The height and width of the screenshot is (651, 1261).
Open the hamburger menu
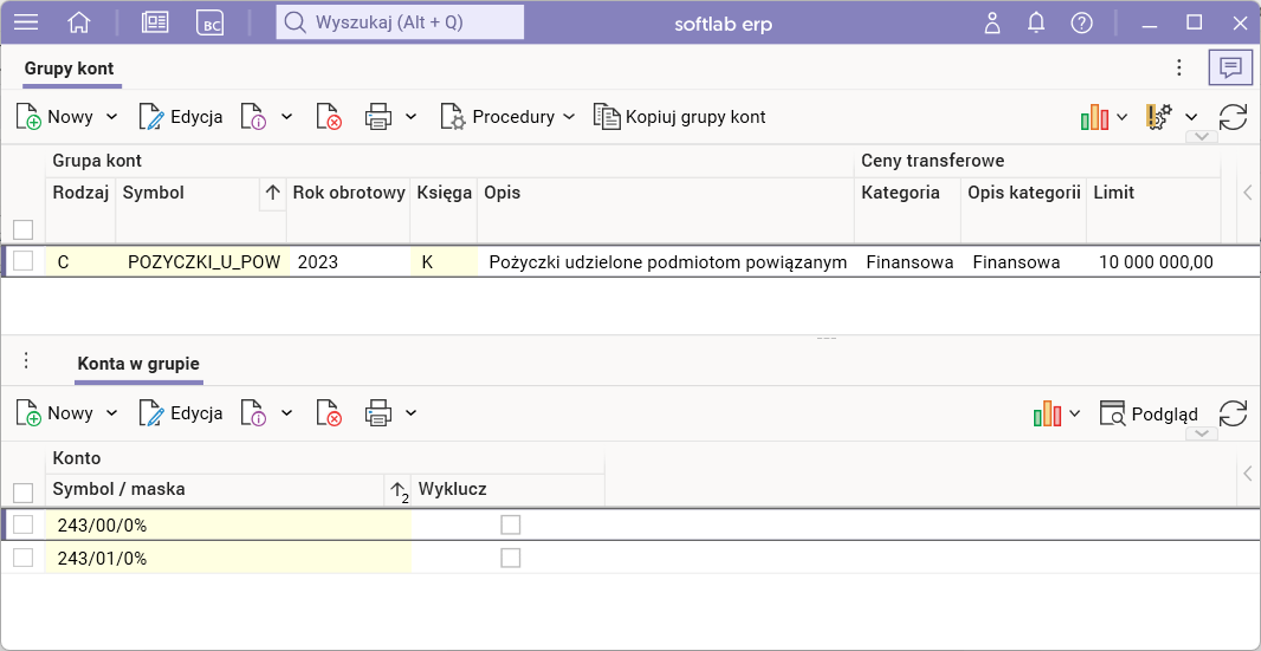coord(27,22)
